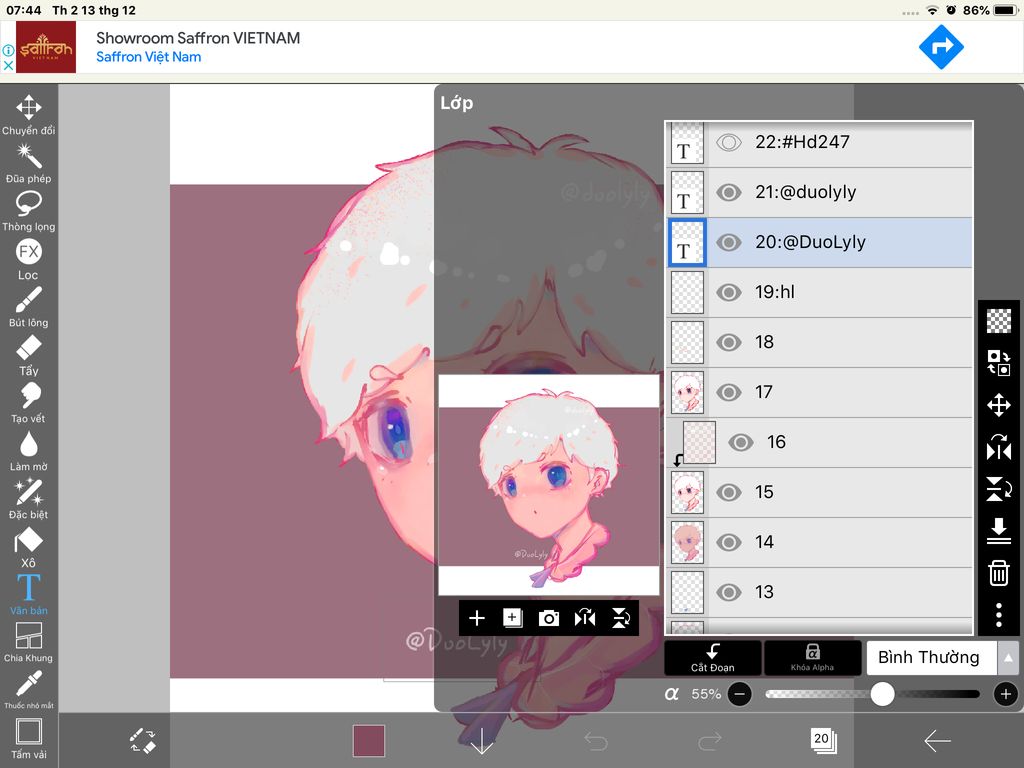
Task: Show hidden layer 22:#Hd247
Action: click(x=729, y=142)
